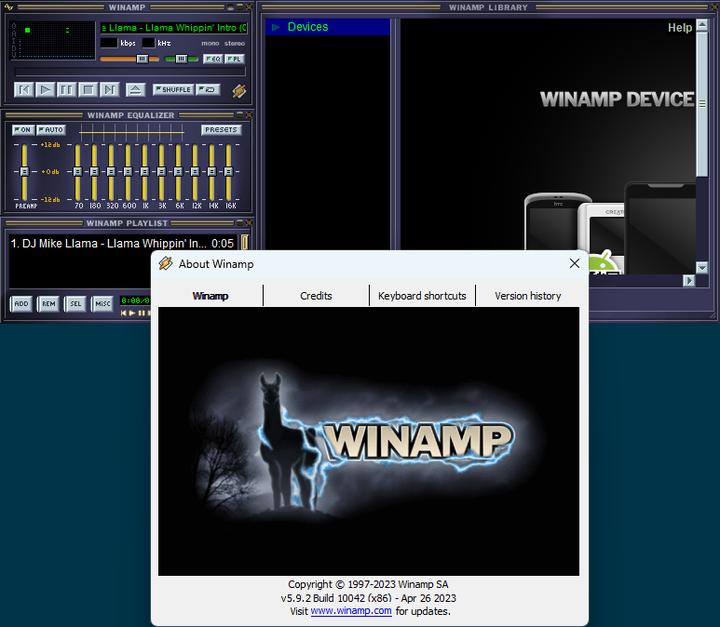Open the equalizer Presets menu
The width and height of the screenshot is (720, 627).
(221, 130)
